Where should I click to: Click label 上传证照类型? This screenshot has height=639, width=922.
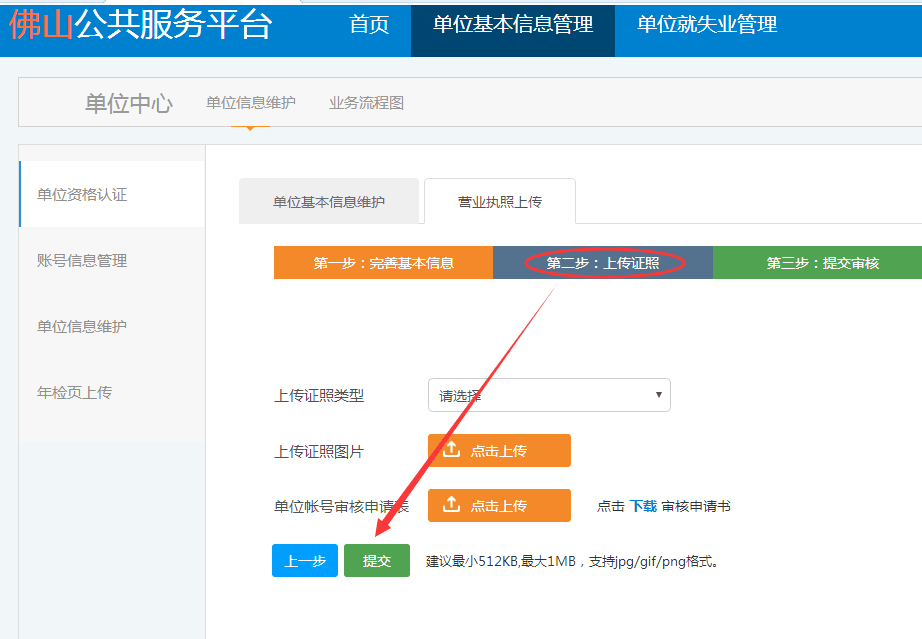319,396
